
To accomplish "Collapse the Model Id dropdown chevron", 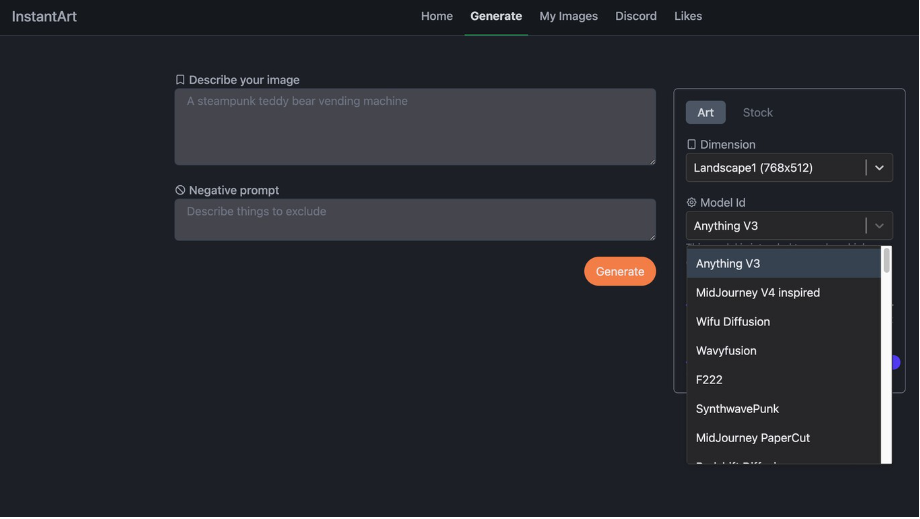I will [879, 226].
